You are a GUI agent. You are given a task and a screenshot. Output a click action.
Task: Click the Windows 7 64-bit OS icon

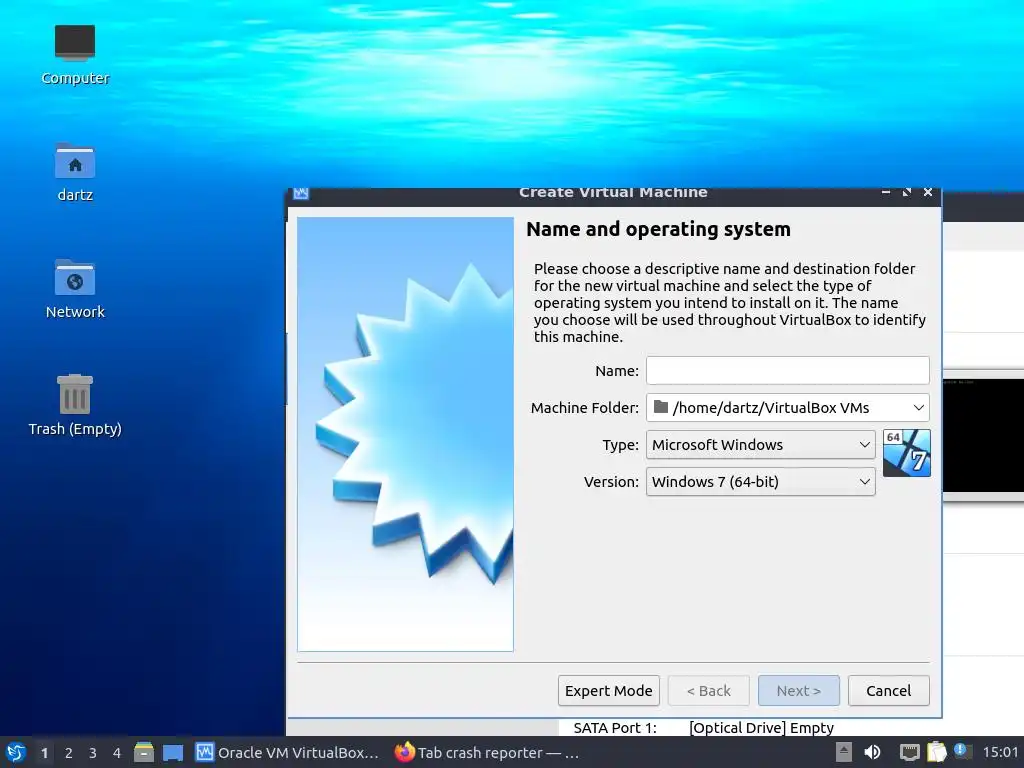[906, 453]
